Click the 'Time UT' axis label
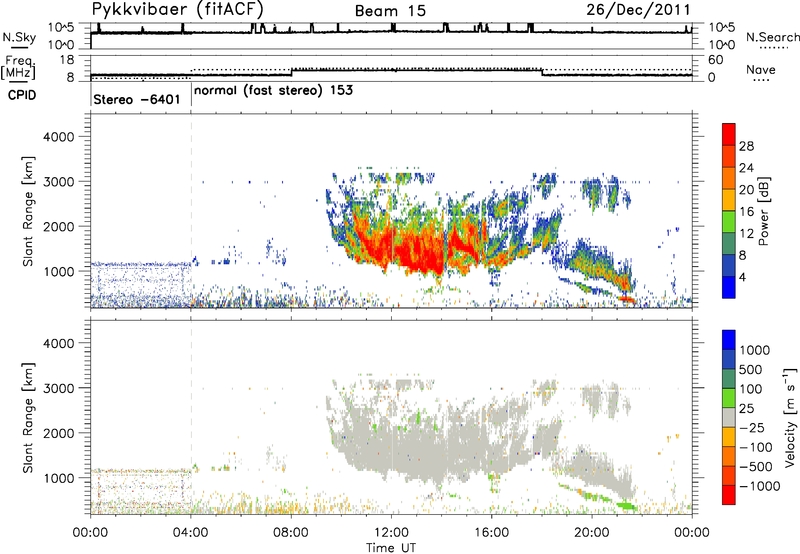The width and height of the screenshot is (800, 554). click(x=391, y=548)
